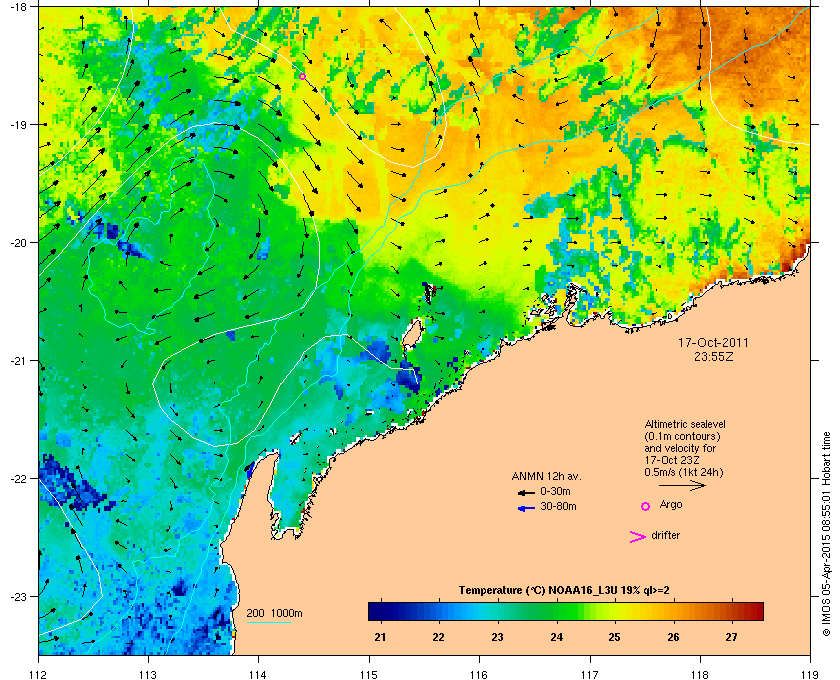Click the Temperature NOAA16_L3U colorbar title
This screenshot has height=680, width=840.
click(x=564, y=591)
